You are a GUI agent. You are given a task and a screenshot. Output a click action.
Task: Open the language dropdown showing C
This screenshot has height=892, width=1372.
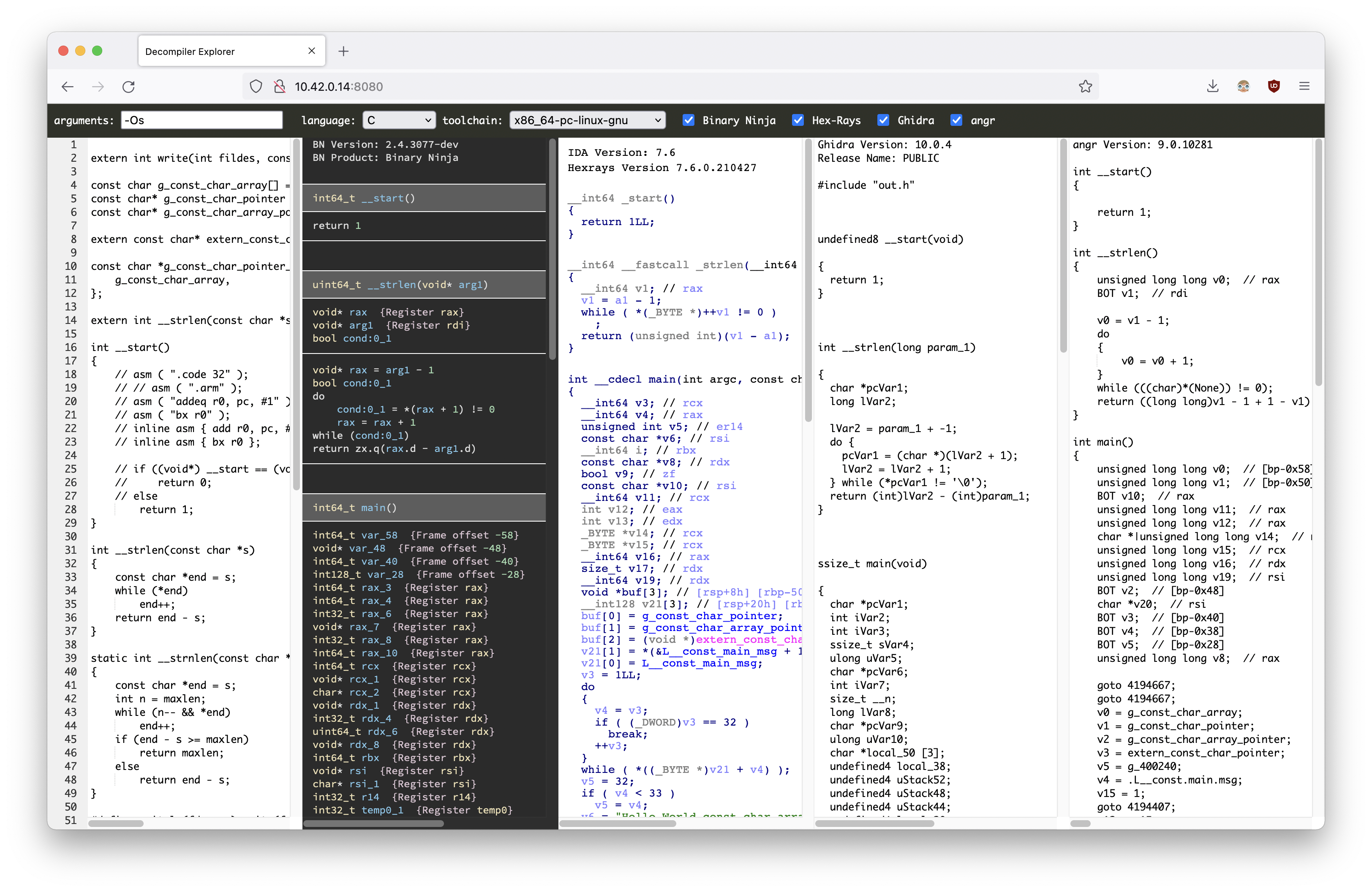click(x=399, y=120)
